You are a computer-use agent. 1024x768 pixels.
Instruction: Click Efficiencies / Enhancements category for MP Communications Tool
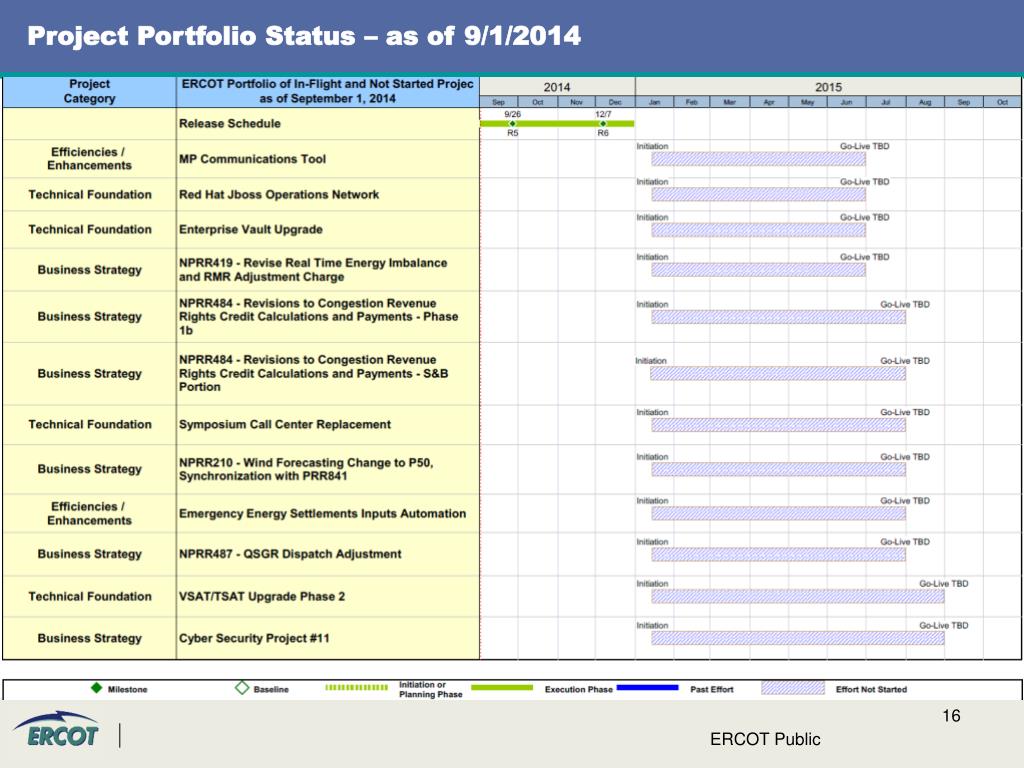(89, 159)
